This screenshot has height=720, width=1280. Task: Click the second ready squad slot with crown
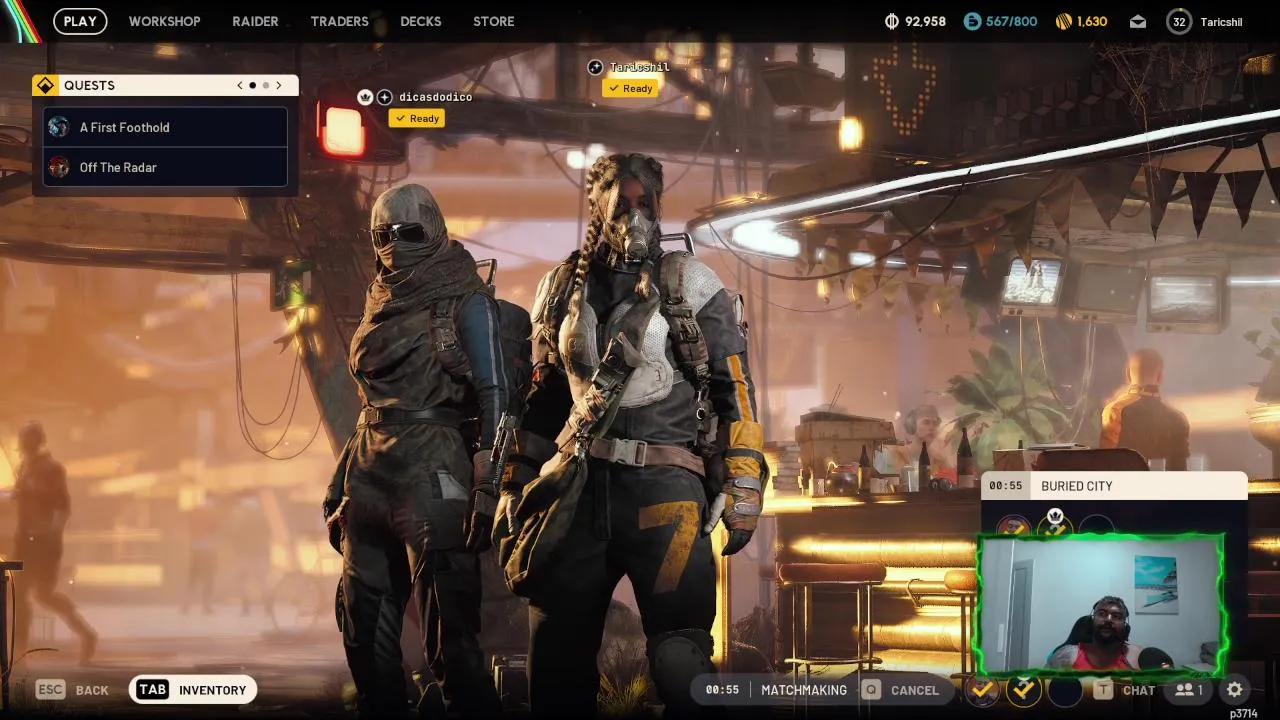[1024, 689]
